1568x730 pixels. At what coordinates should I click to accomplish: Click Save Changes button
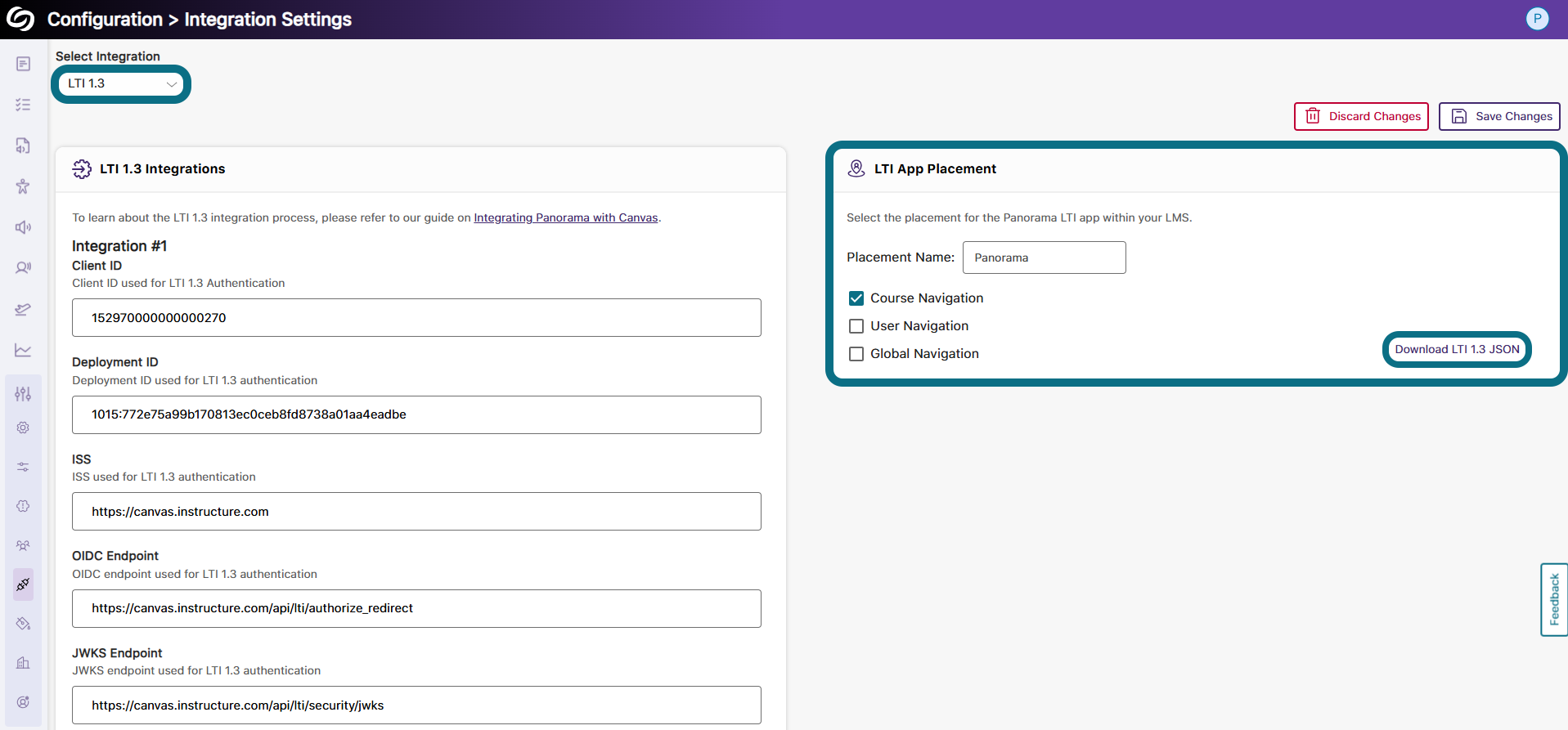(x=1499, y=116)
